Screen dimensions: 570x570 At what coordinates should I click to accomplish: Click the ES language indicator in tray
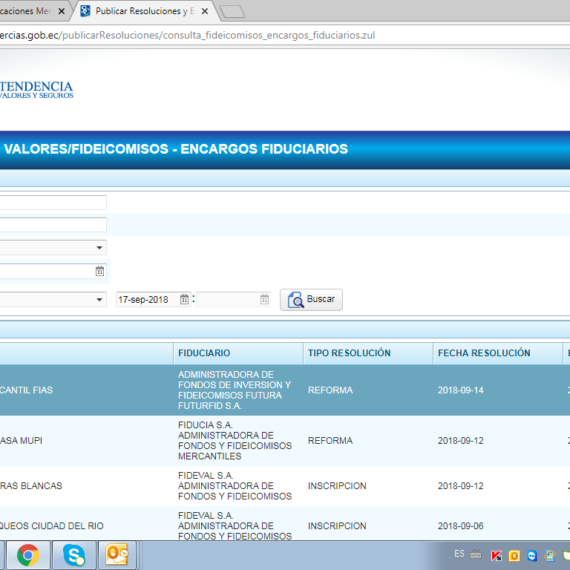point(459,554)
